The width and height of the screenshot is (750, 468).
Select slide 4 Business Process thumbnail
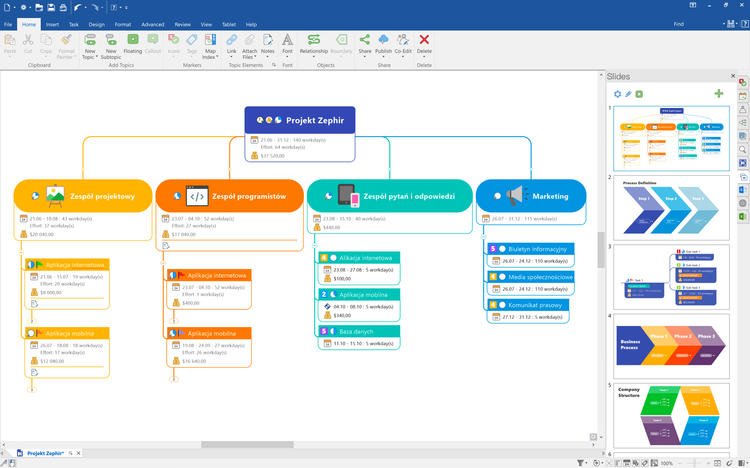click(x=671, y=346)
